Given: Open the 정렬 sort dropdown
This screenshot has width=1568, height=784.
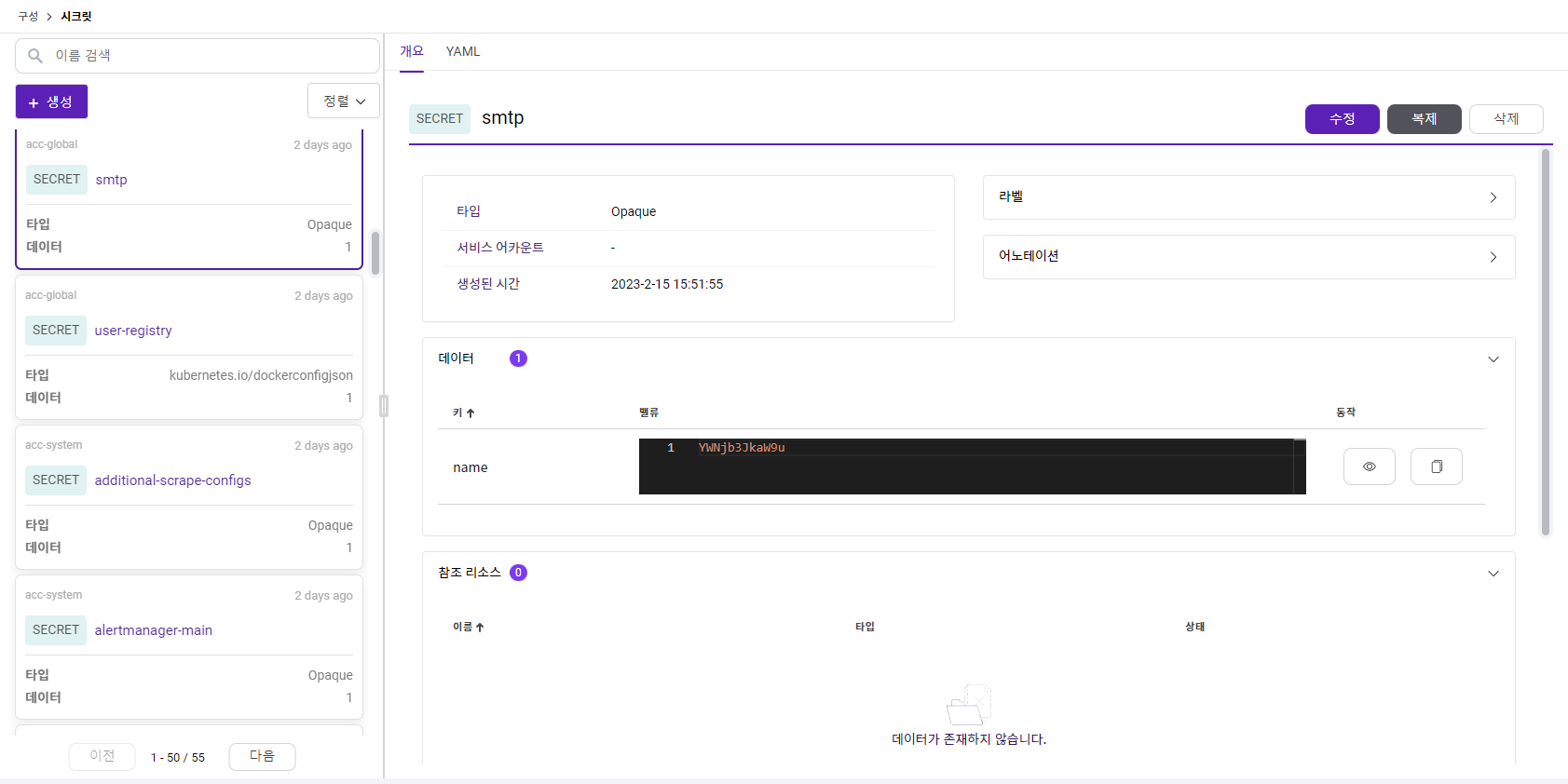Looking at the screenshot, I should tap(343, 101).
